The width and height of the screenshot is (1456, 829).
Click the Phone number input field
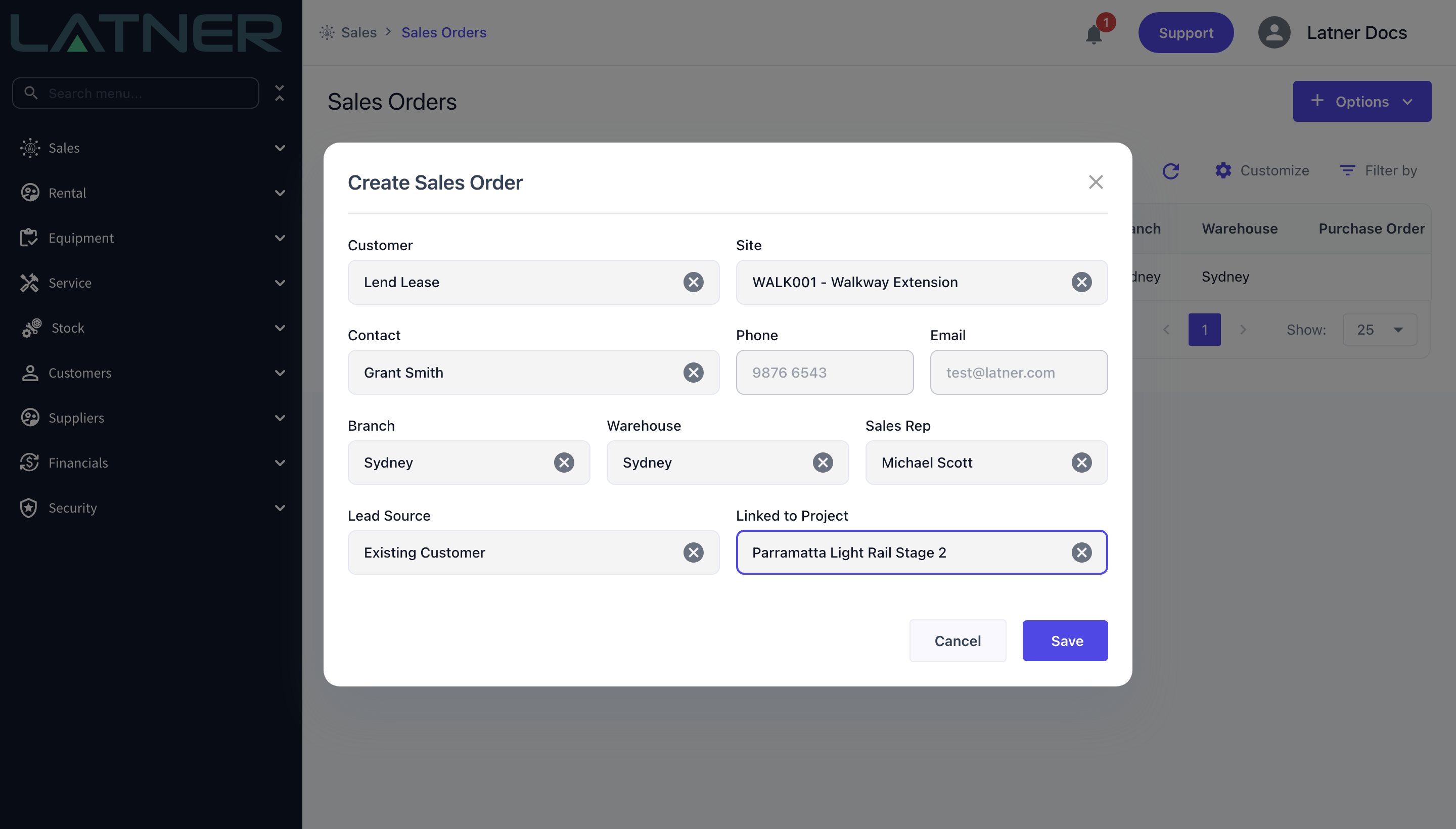coord(824,373)
